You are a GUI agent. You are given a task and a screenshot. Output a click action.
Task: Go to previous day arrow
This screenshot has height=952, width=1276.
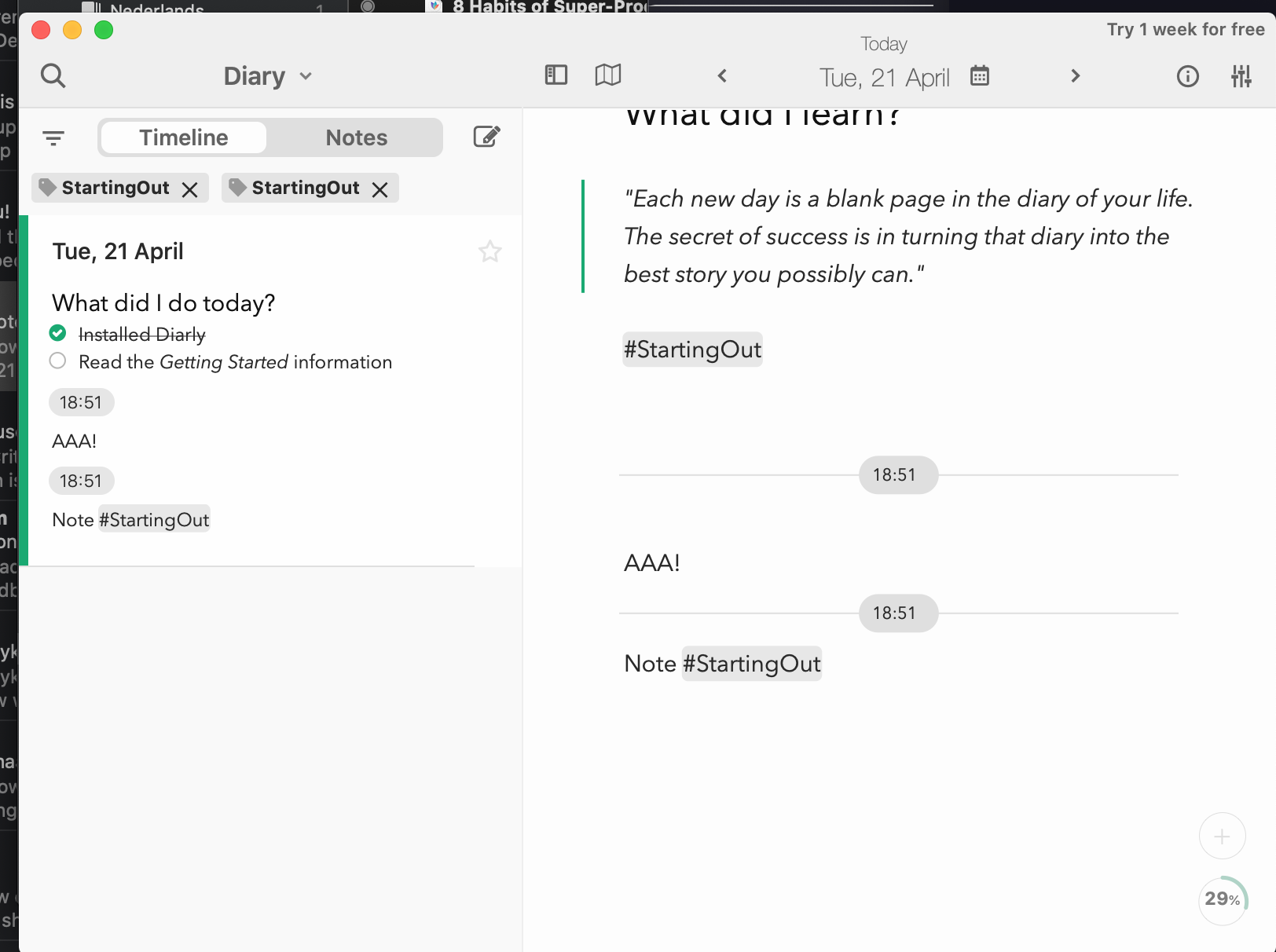point(723,76)
